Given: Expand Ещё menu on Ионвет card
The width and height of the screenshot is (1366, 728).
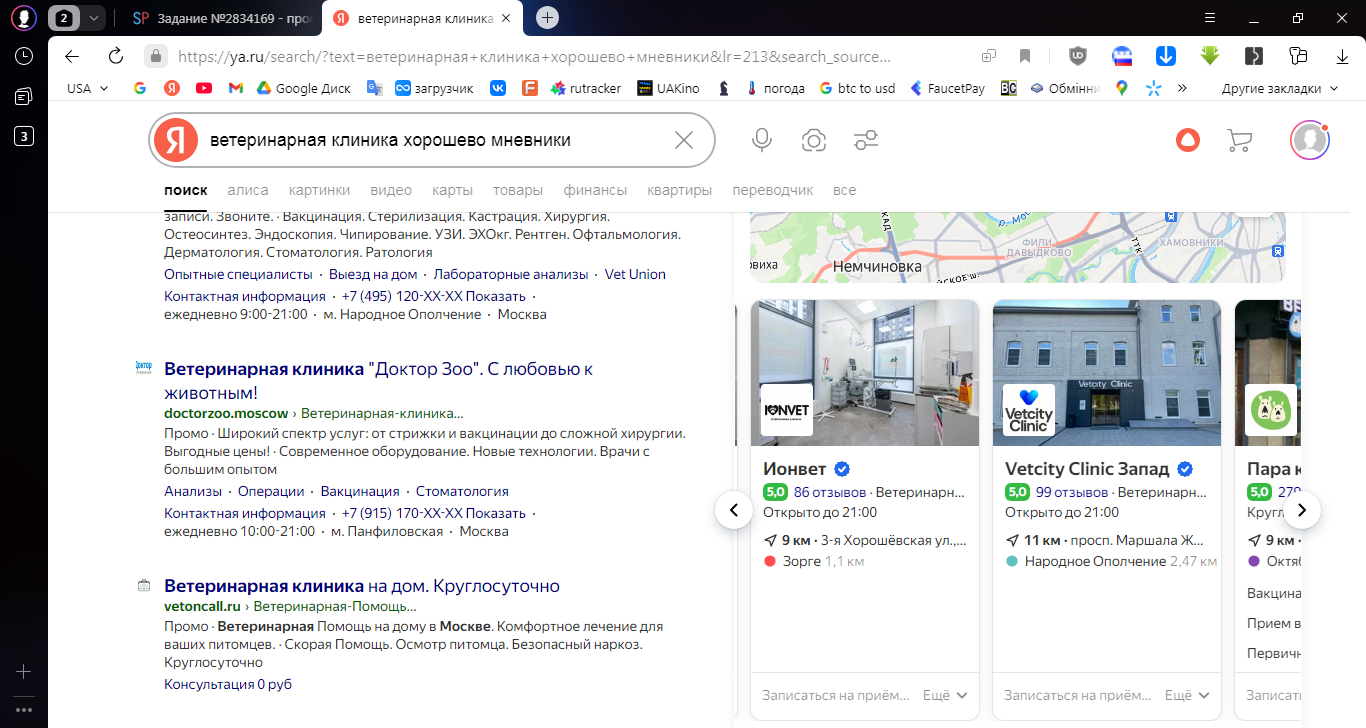Looking at the screenshot, I should (945, 695).
